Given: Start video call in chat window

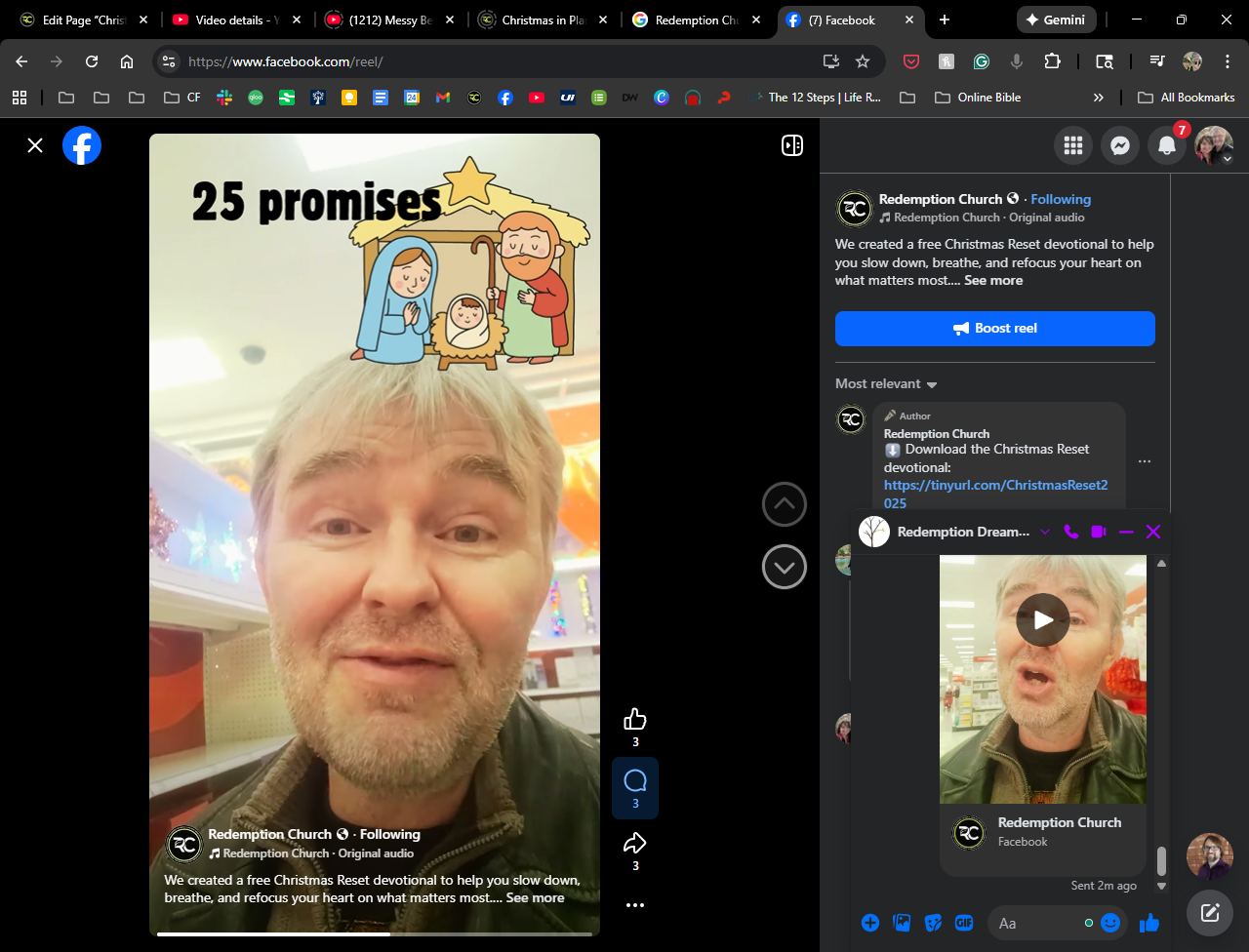Looking at the screenshot, I should click(1099, 532).
